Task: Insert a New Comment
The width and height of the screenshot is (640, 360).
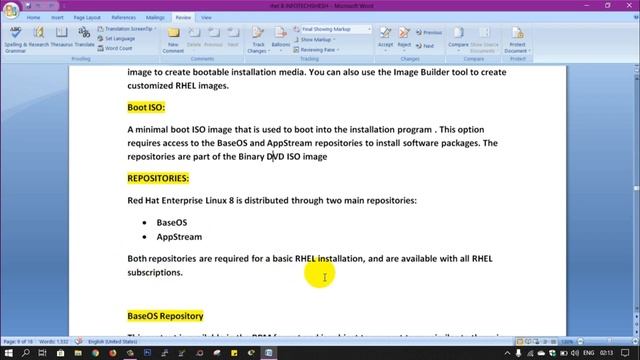Action: tap(173, 40)
